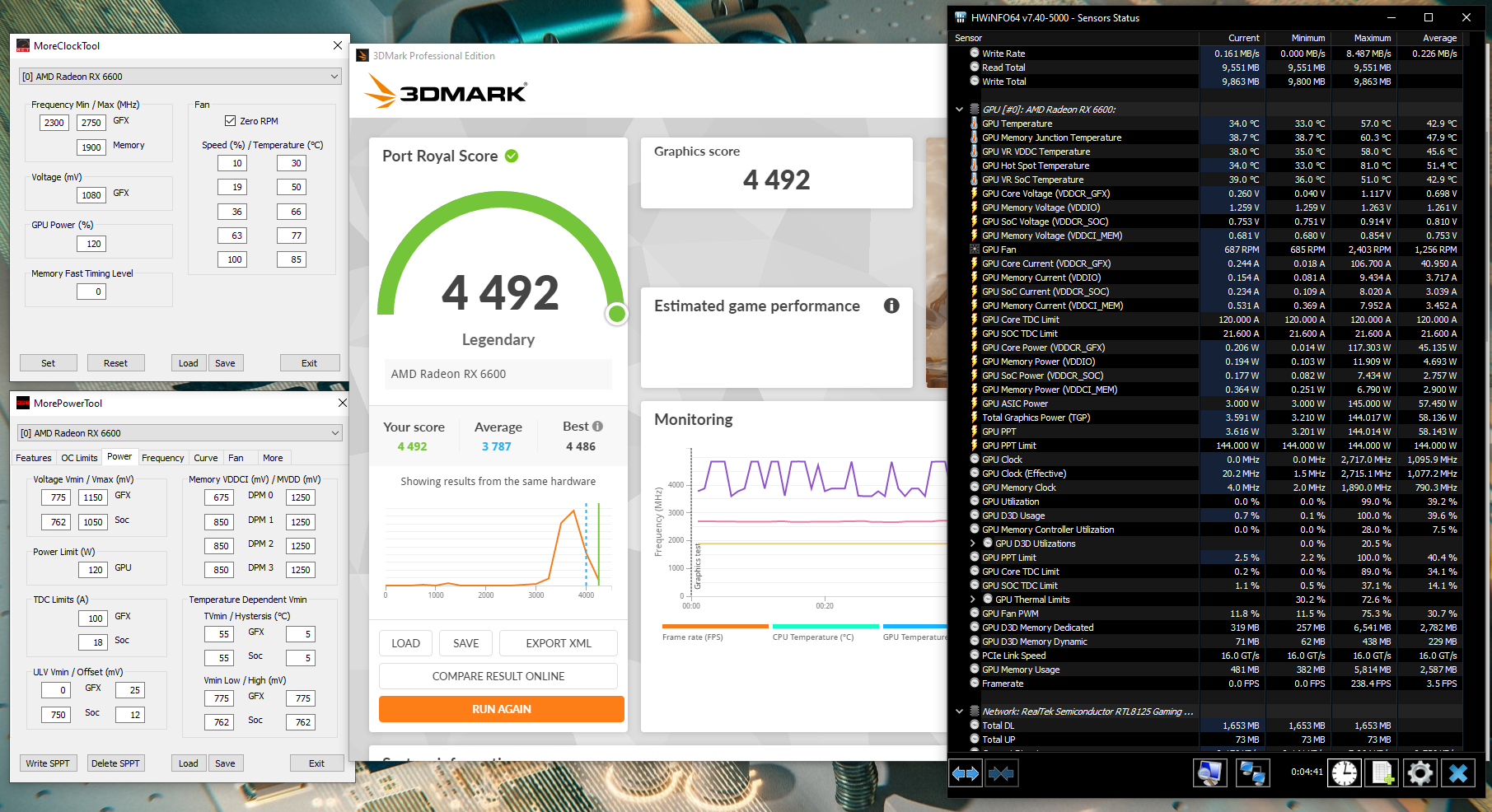Click the HWiNFO reset clock icon
Viewport: 1492px width, 812px height.
(1345, 773)
